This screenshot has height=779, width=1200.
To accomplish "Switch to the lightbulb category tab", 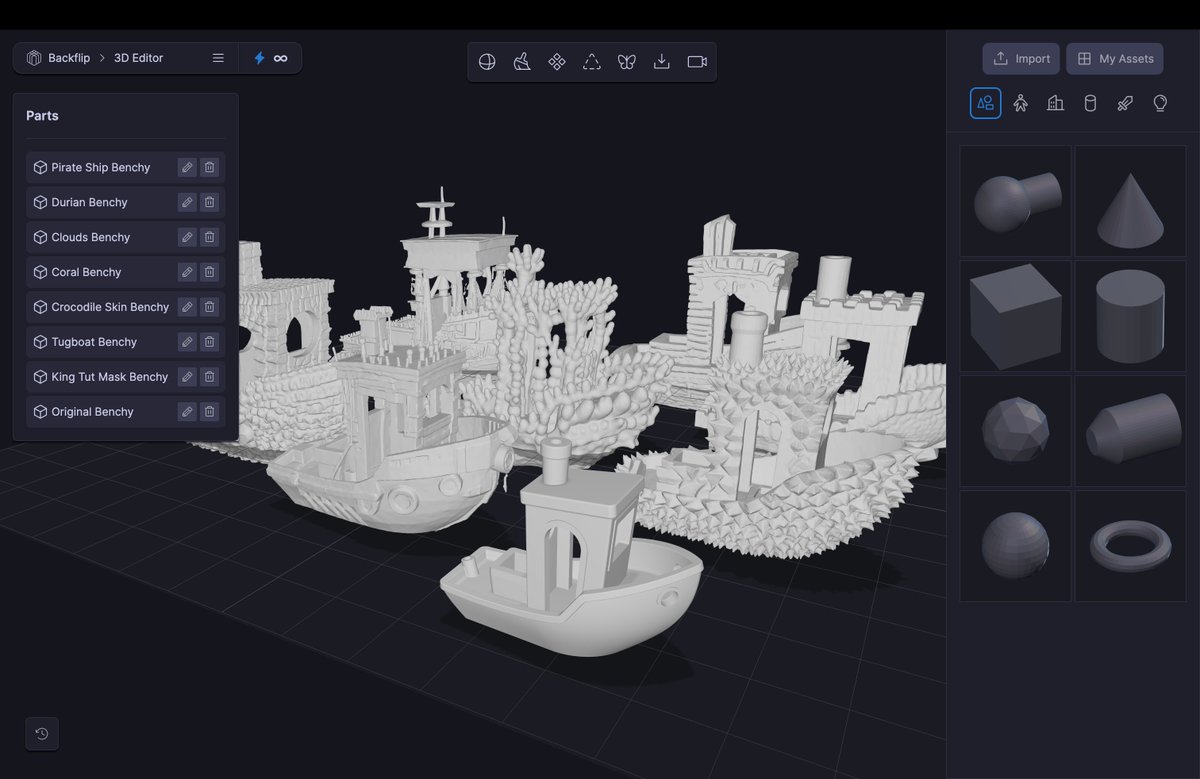I will (1160, 103).
